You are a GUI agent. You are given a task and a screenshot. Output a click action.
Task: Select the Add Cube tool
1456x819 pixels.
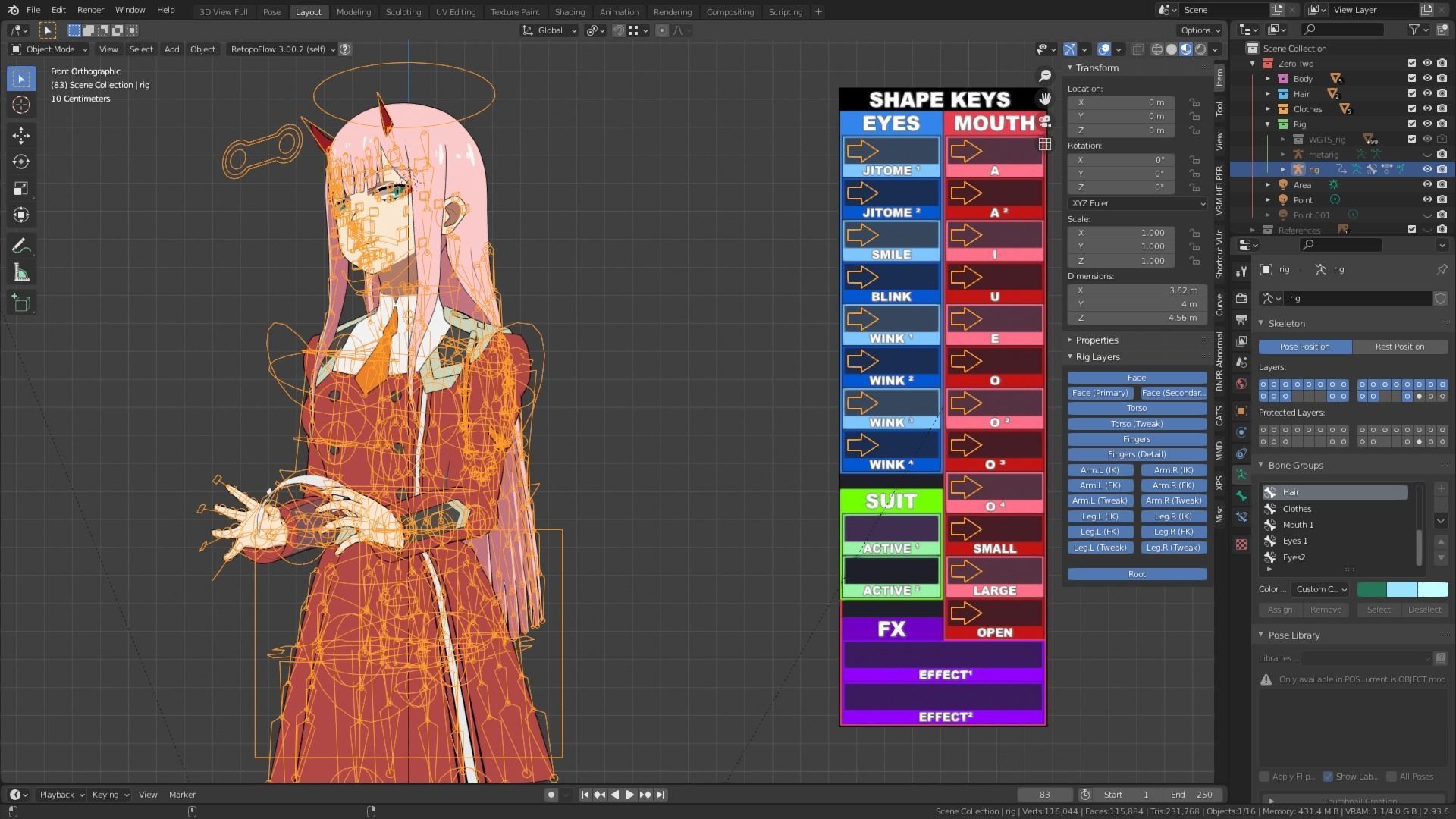tap(21, 303)
